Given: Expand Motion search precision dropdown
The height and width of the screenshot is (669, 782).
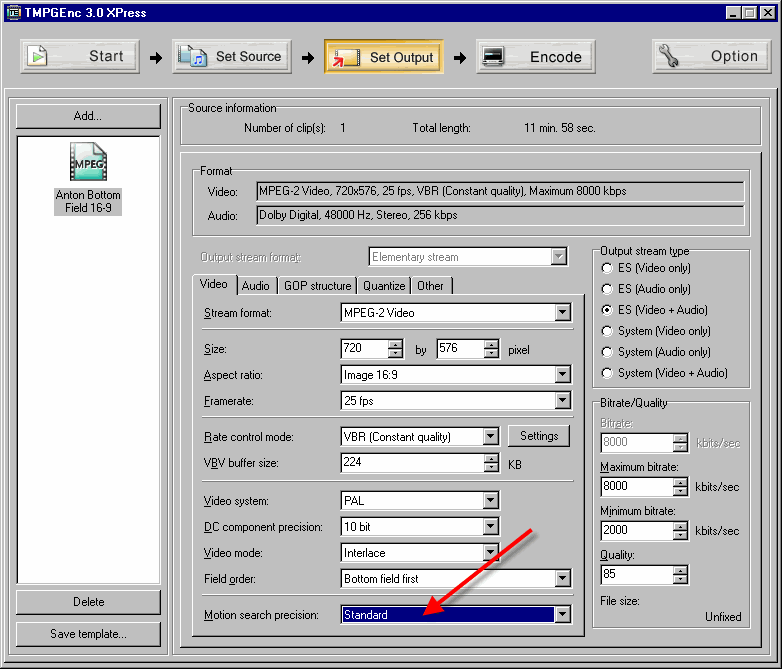Looking at the screenshot, I should pos(563,615).
